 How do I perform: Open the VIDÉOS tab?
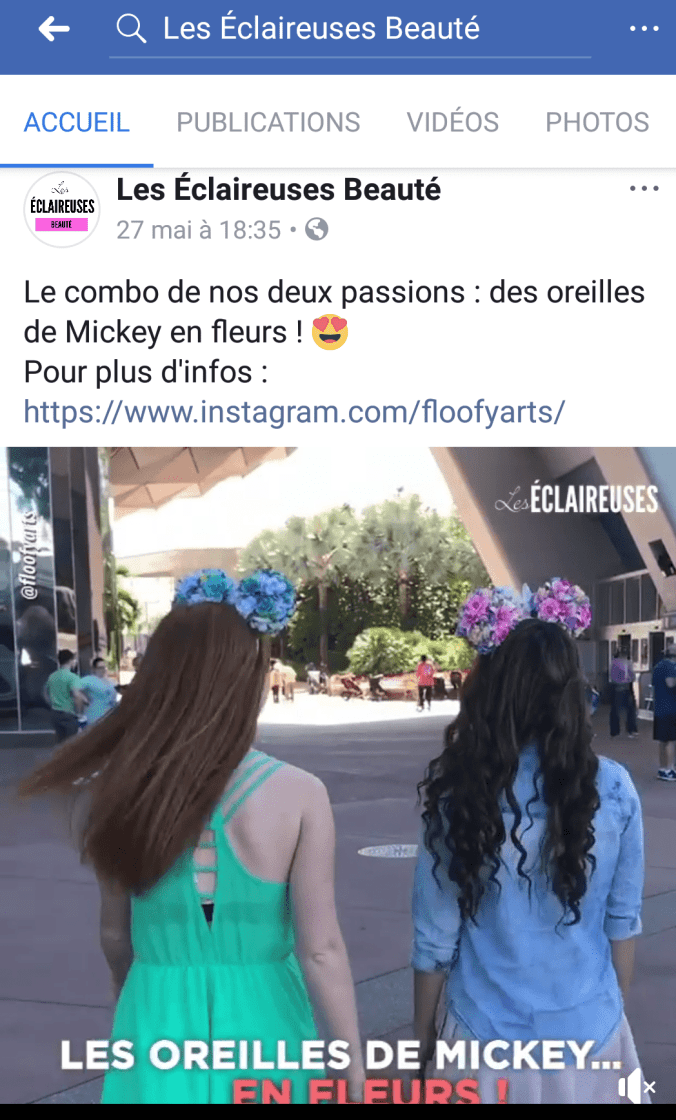pos(453,122)
